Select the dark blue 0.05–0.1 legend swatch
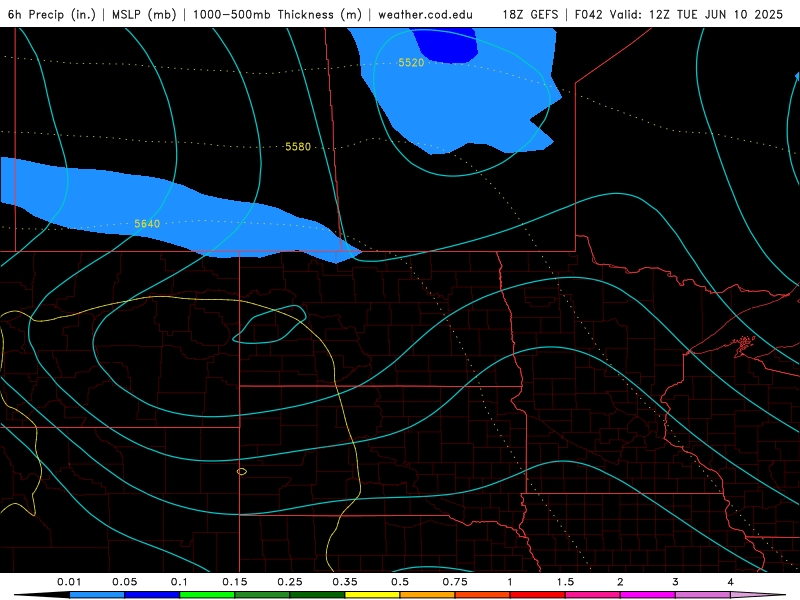Screen dimensions: 800x600 (152, 595)
